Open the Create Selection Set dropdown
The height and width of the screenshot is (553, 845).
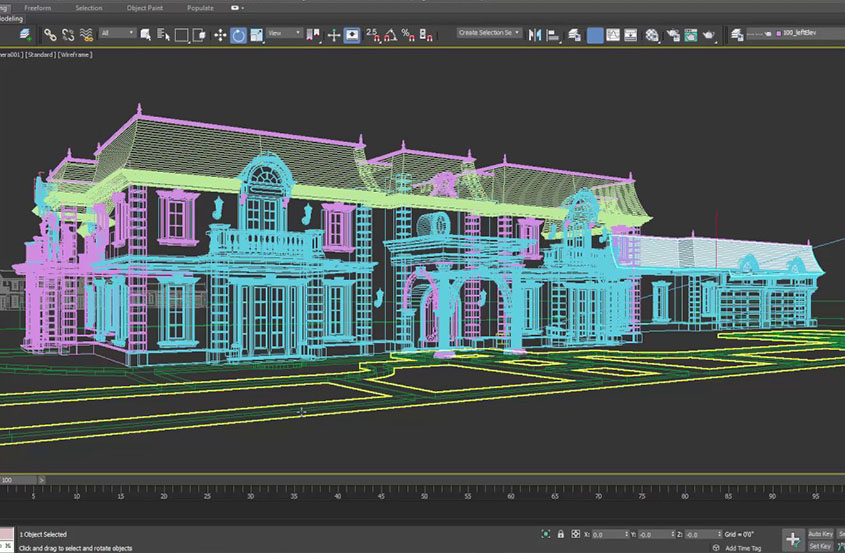[489, 33]
